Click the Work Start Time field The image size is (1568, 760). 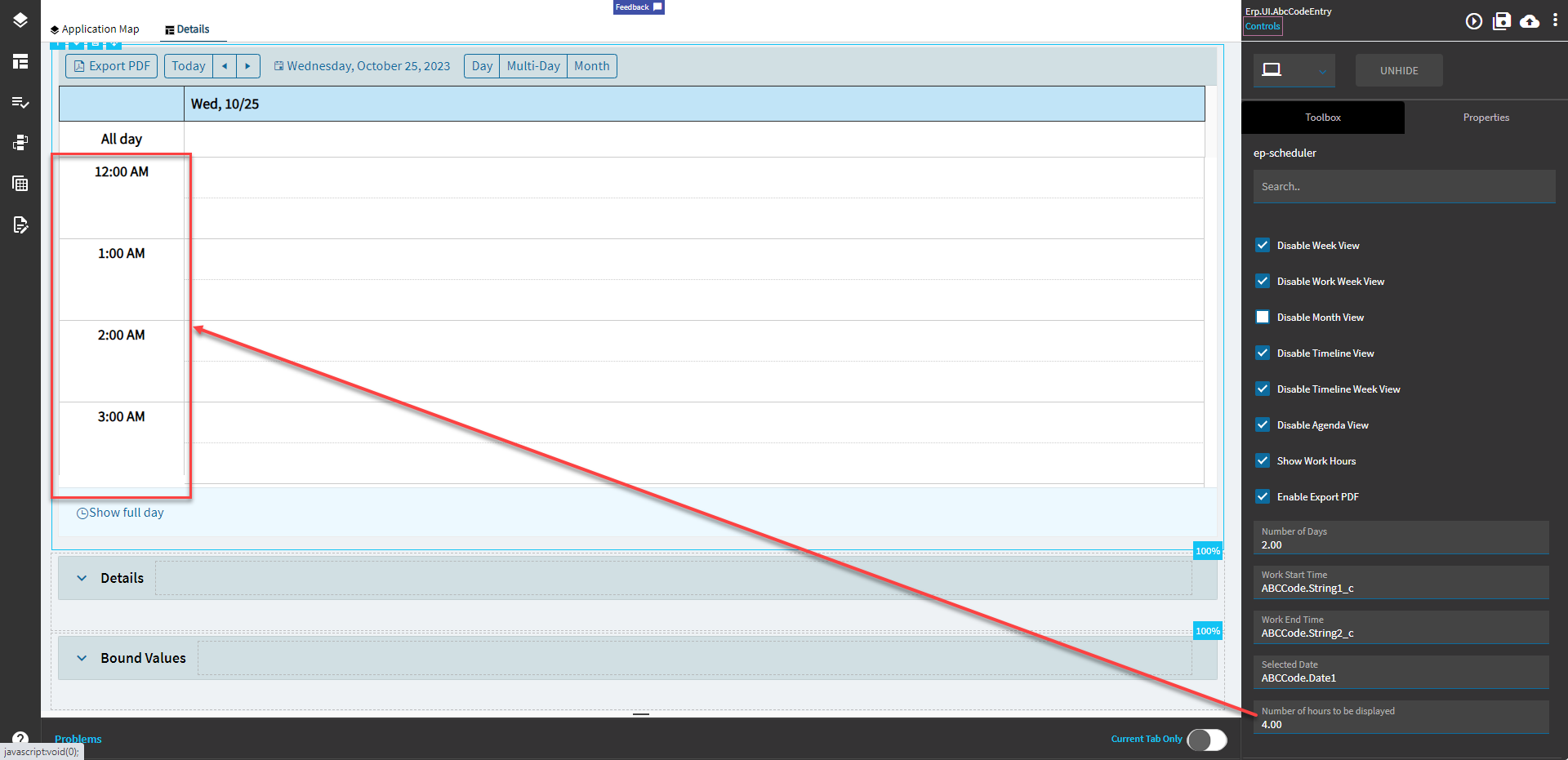click(x=1401, y=582)
